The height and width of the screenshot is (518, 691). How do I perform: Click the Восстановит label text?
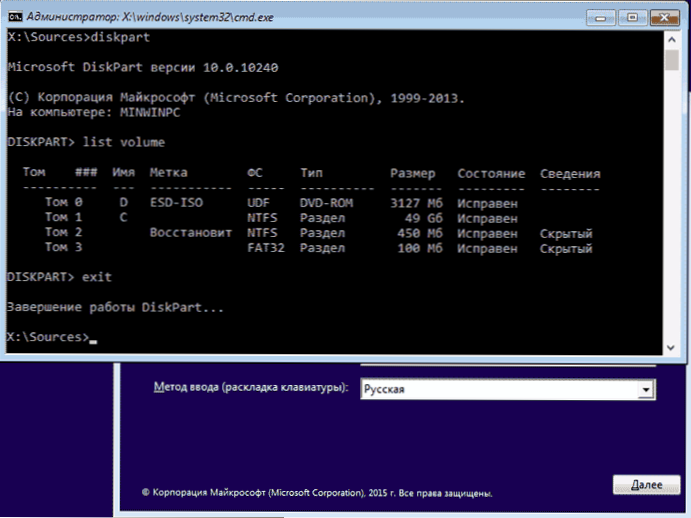click(x=191, y=233)
